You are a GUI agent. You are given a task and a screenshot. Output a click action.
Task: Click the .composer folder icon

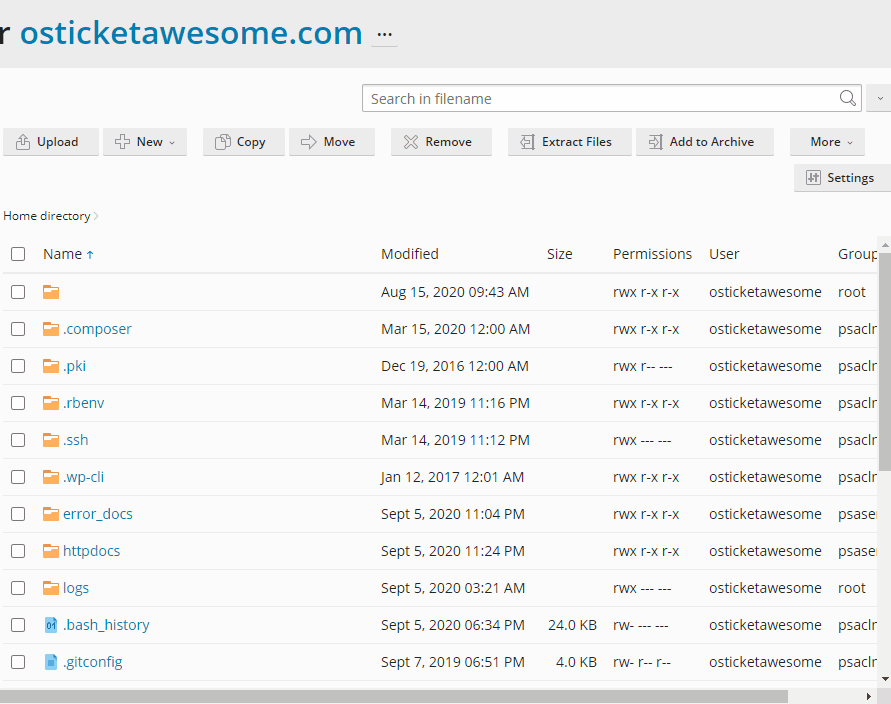tap(51, 329)
